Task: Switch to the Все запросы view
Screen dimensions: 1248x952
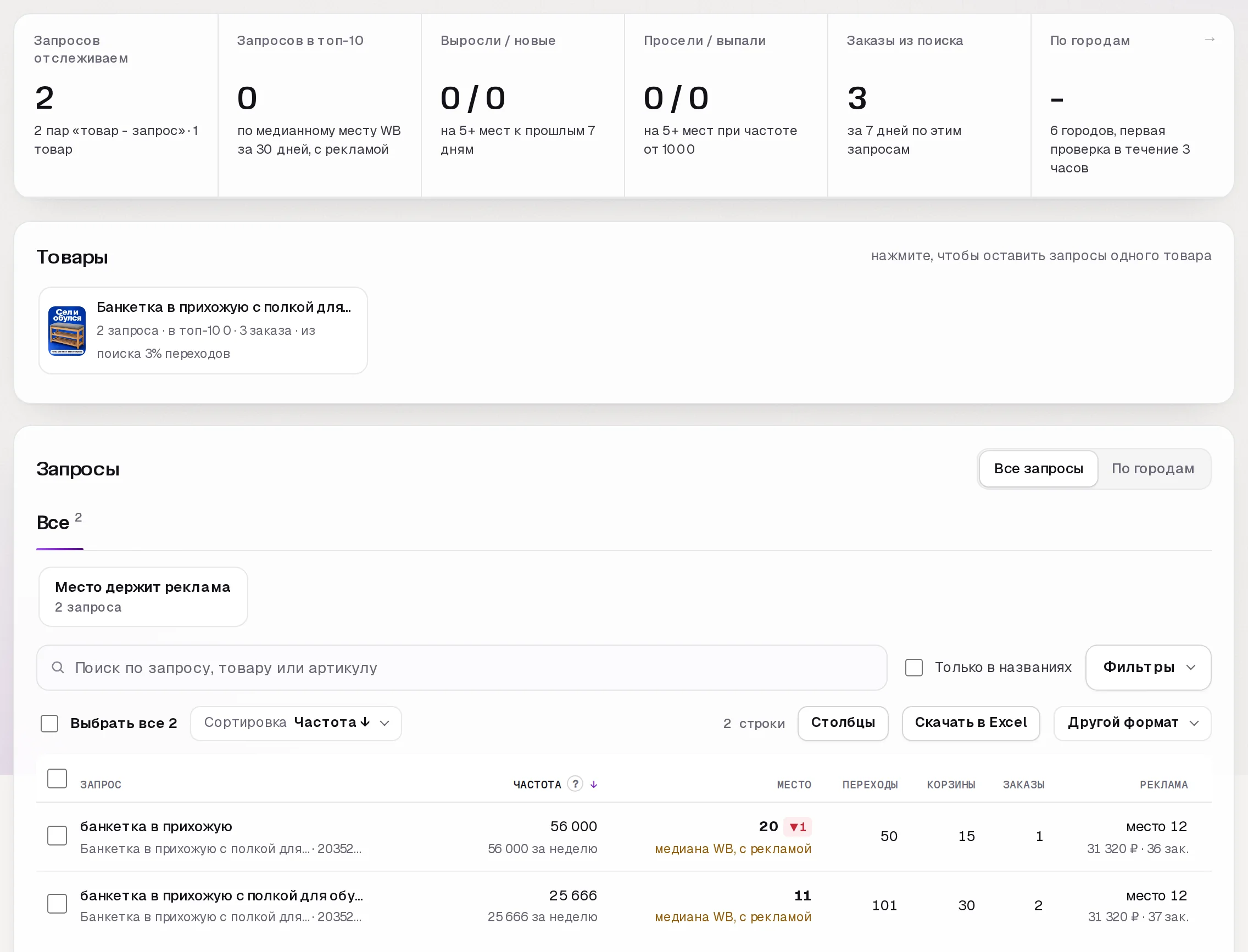Action: point(1038,469)
